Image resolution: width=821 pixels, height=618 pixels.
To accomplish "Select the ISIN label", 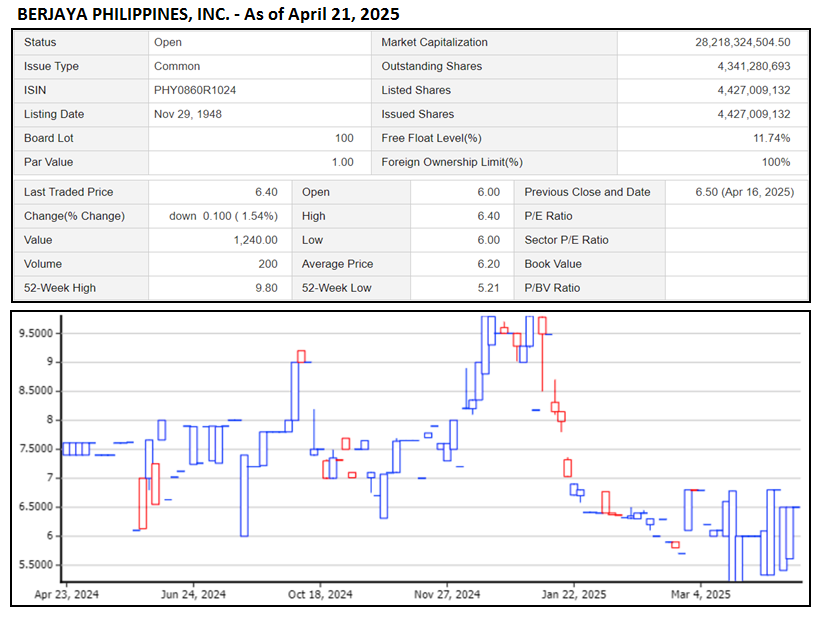I will 35,90.
